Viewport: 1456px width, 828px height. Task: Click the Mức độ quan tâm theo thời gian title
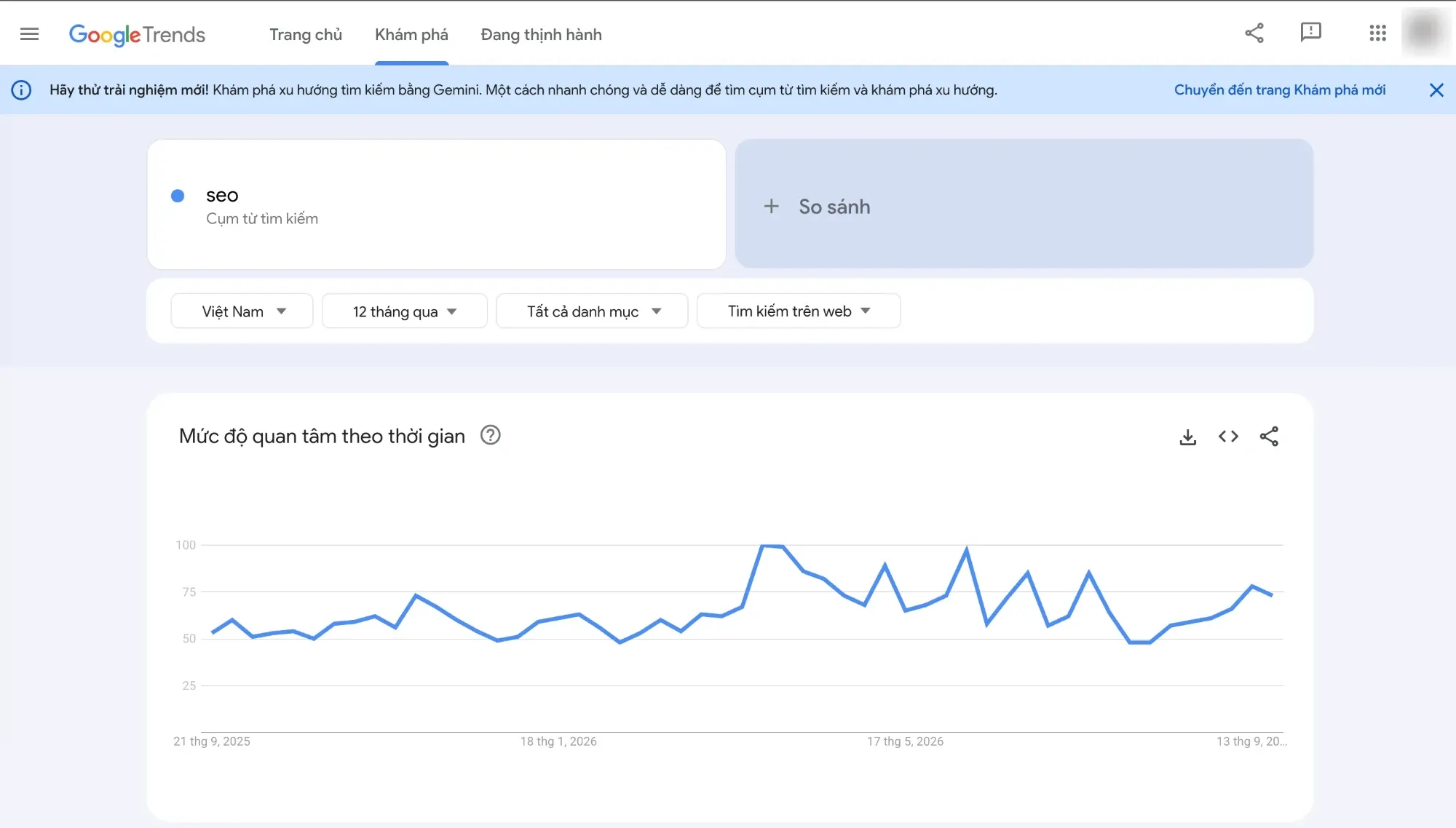[322, 436]
